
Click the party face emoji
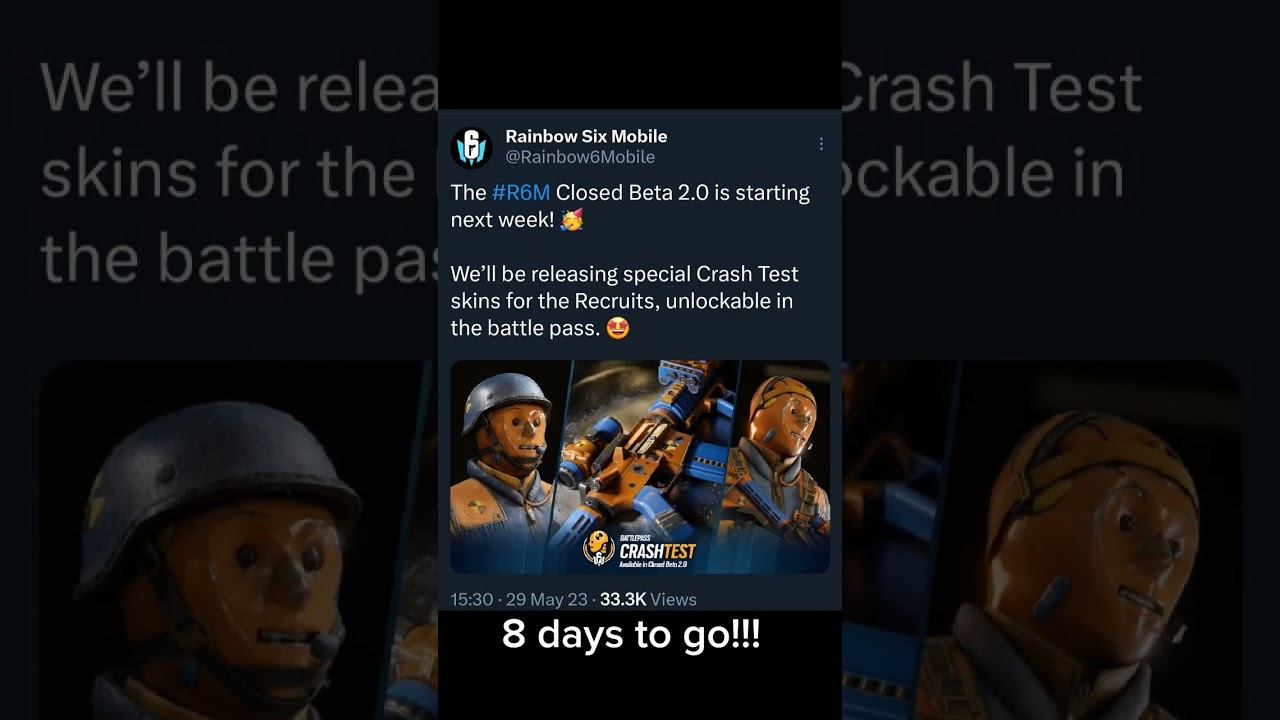(x=572, y=219)
